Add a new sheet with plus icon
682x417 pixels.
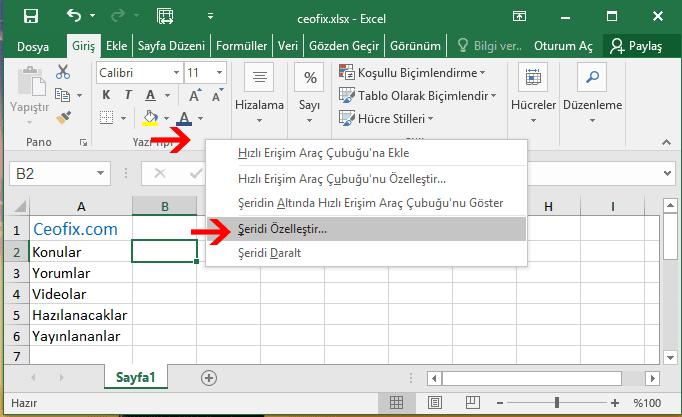coord(209,378)
